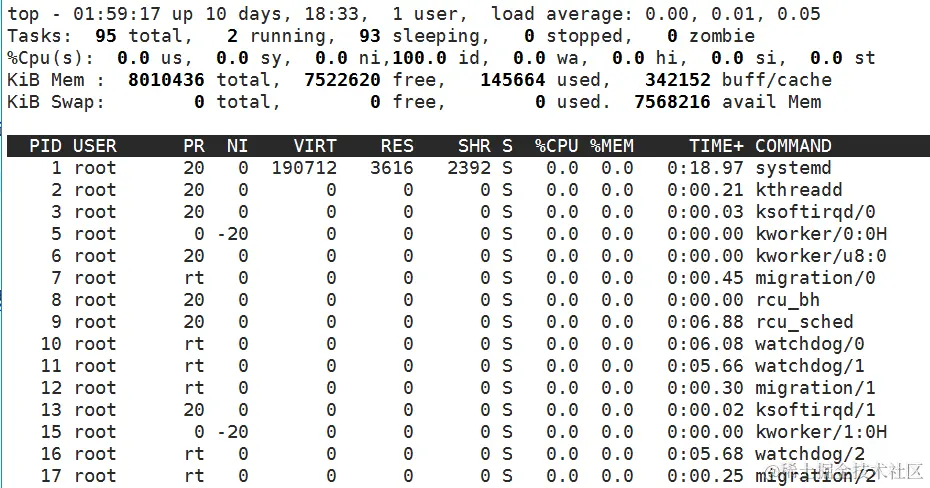Click the time value 0:18.97
Viewport: 930px width, 488px height.
point(705,168)
